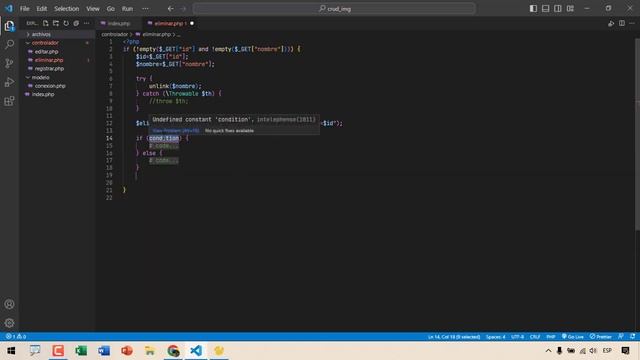Image resolution: width=640 pixels, height=360 pixels.
Task: Open editor more actions menu
Action: coord(632,23)
